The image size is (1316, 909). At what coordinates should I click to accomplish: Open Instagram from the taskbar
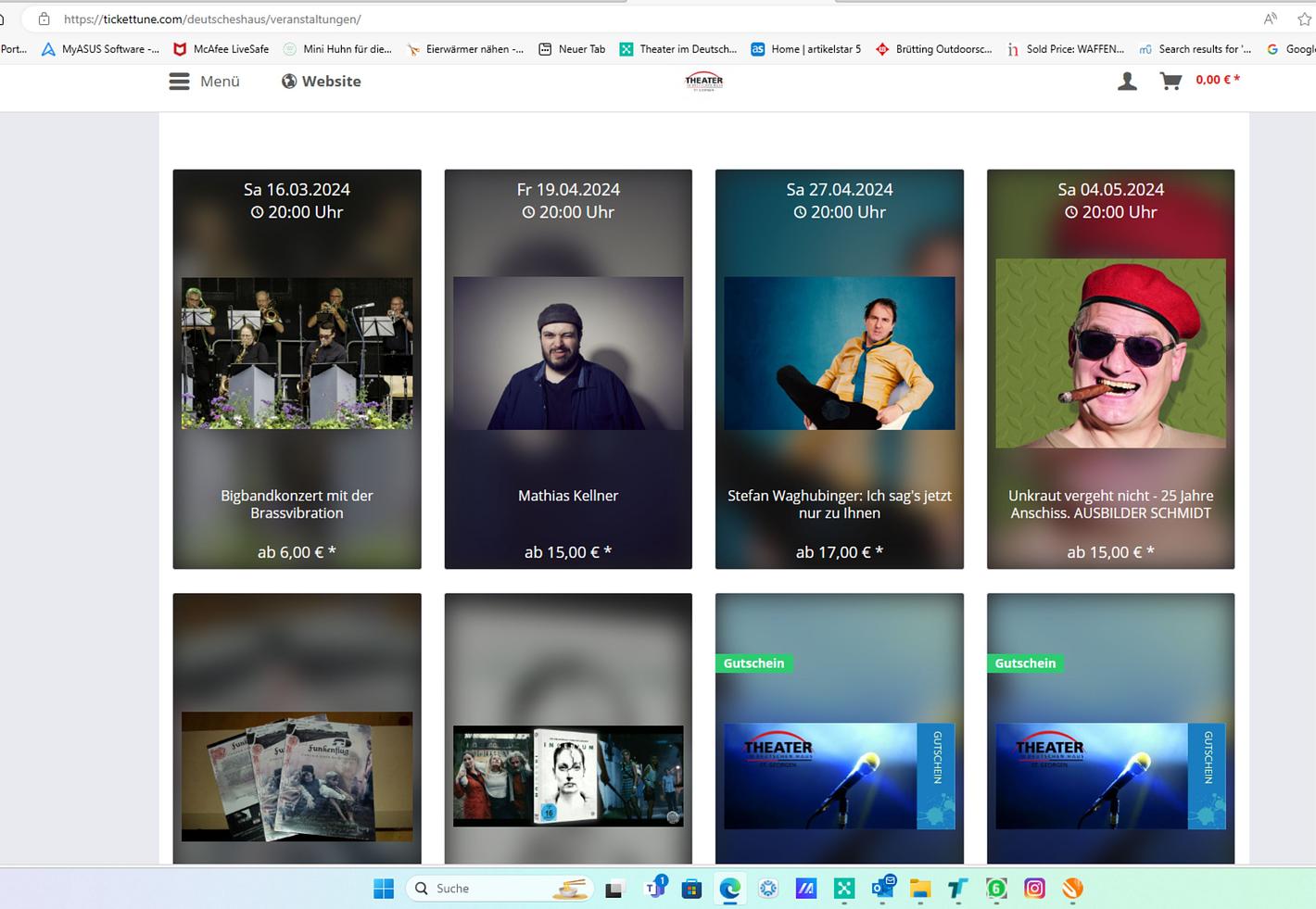coord(1034,889)
